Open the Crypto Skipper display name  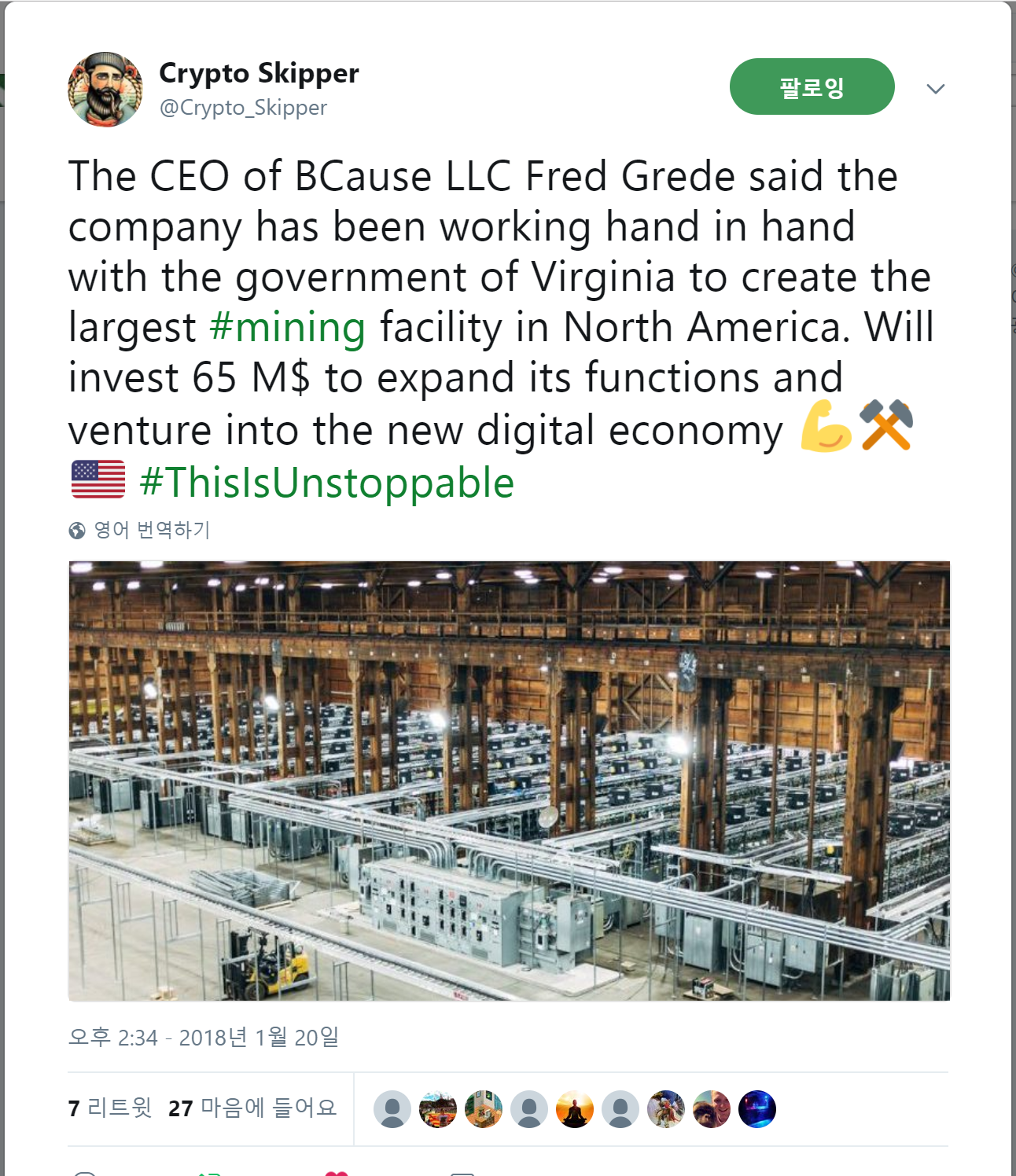(x=259, y=73)
